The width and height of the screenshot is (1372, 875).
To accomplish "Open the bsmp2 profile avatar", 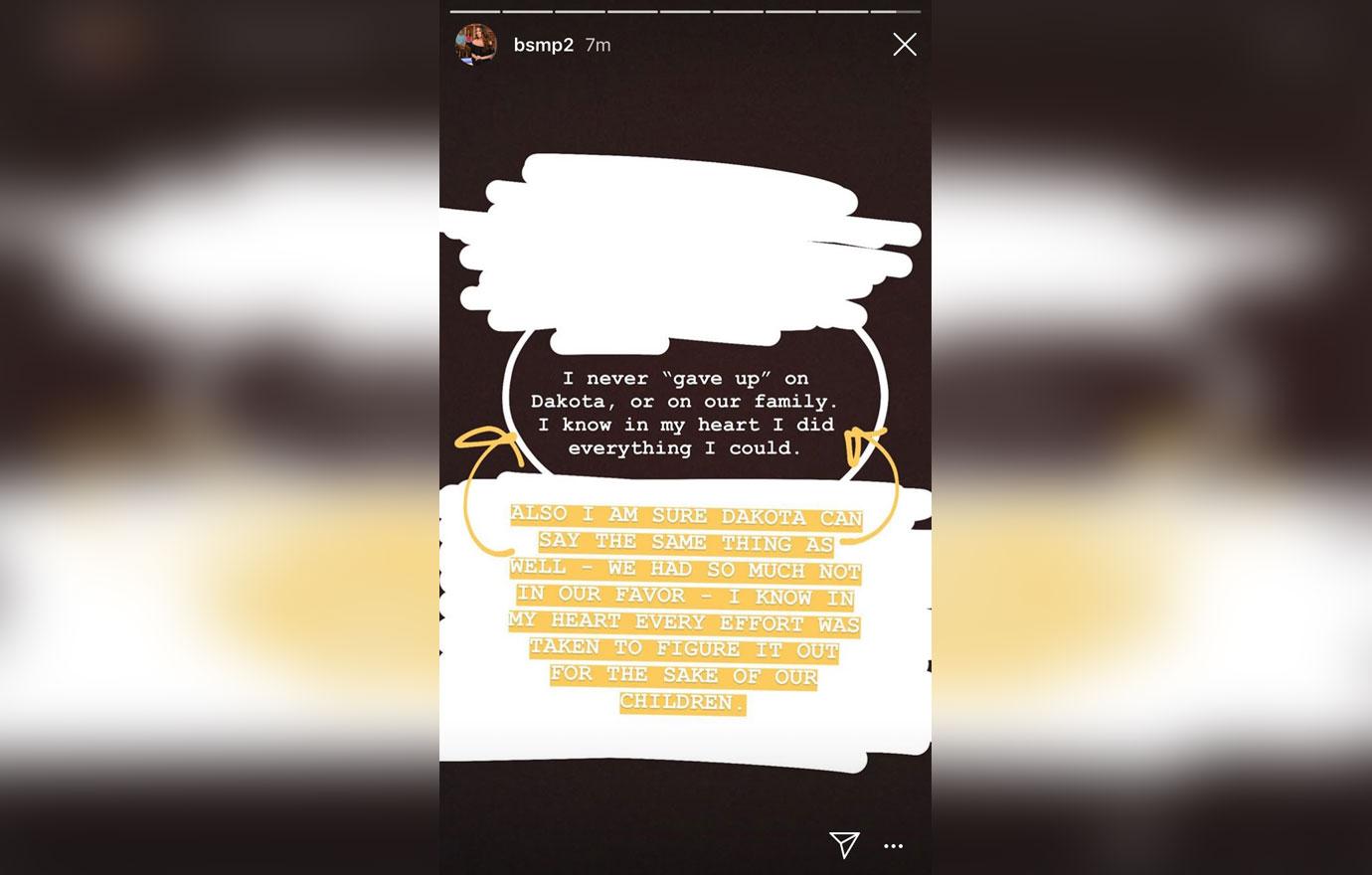I will click(x=476, y=45).
